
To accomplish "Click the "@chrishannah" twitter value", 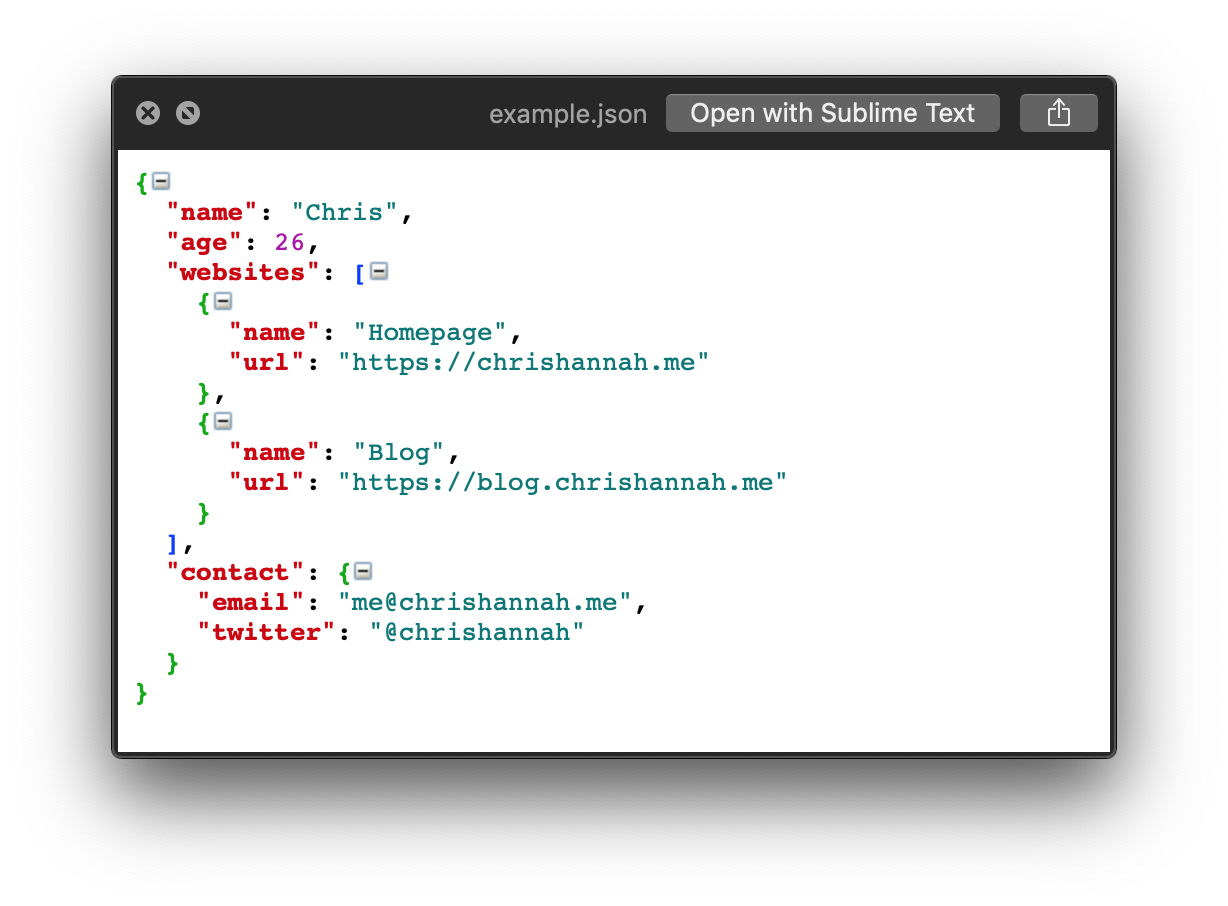I will 477,632.
